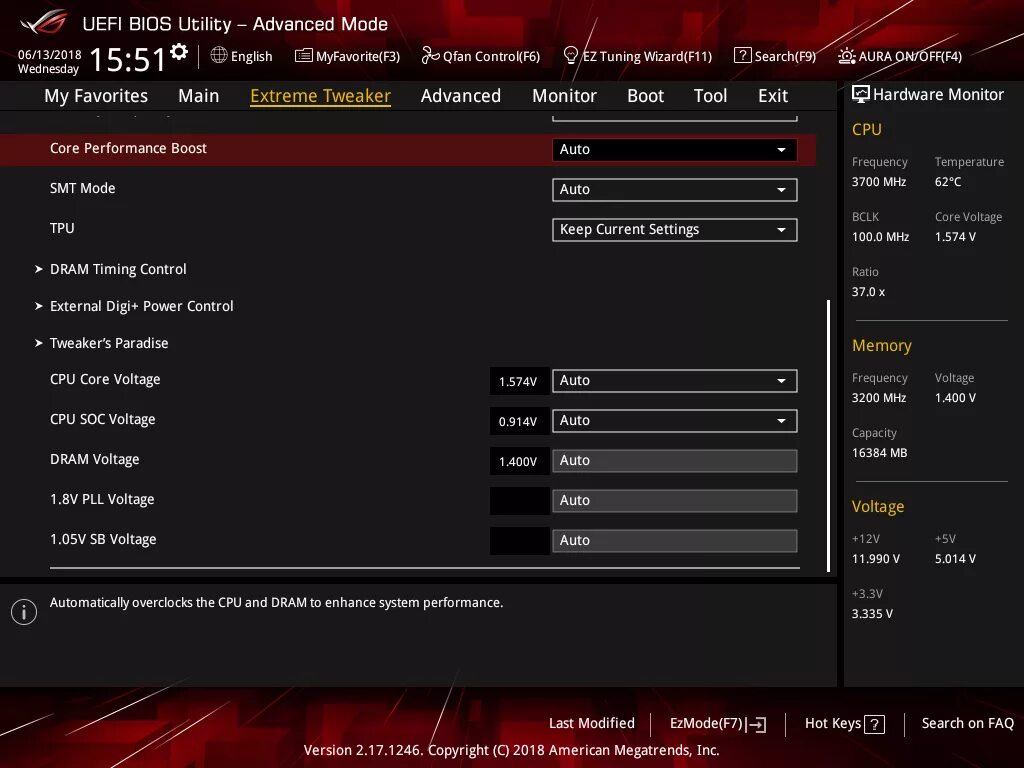
Task: Go to the Exit tab
Action: tap(773, 96)
